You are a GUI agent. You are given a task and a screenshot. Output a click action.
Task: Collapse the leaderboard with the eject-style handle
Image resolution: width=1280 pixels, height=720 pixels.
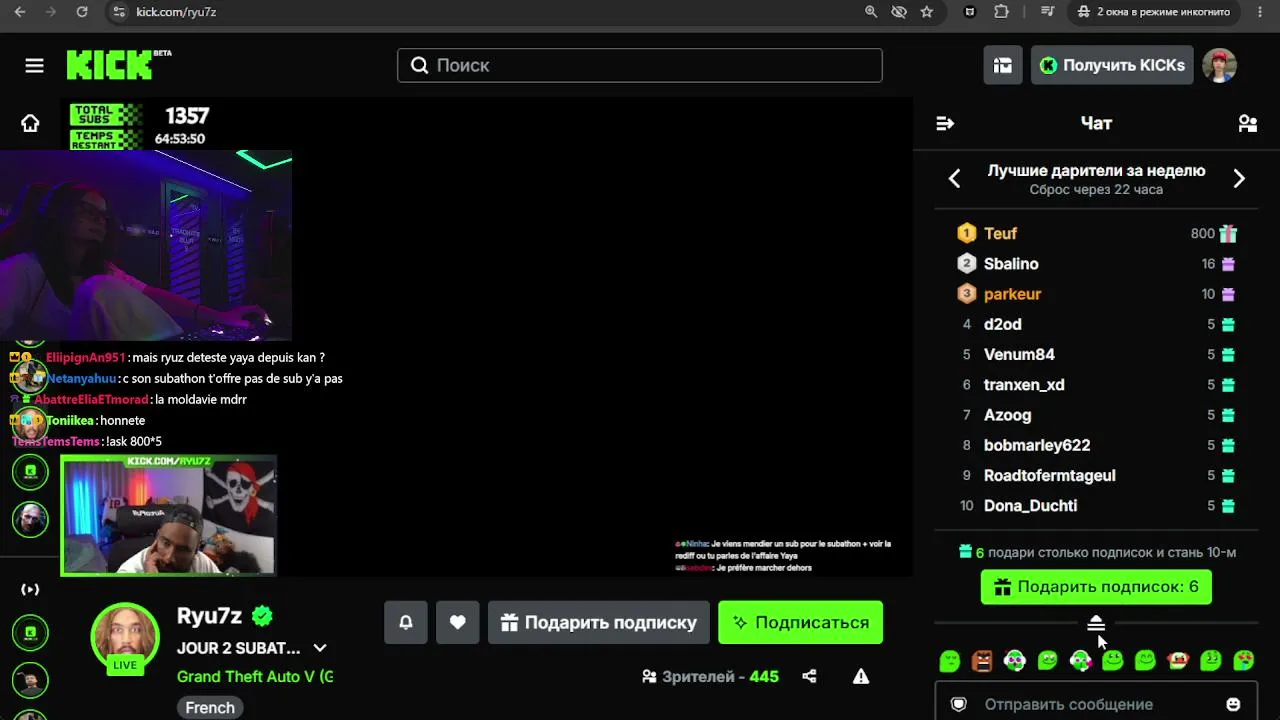pyautogui.click(x=1096, y=623)
